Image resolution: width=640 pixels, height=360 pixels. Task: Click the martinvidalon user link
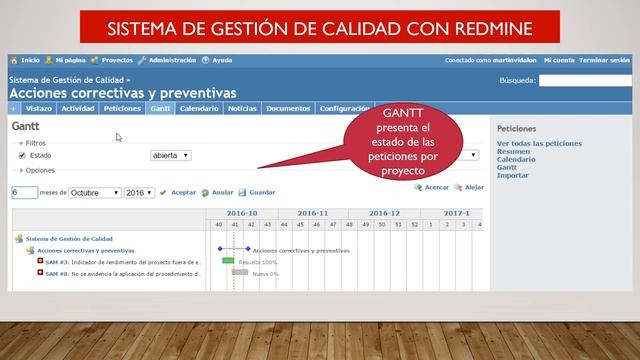514,60
